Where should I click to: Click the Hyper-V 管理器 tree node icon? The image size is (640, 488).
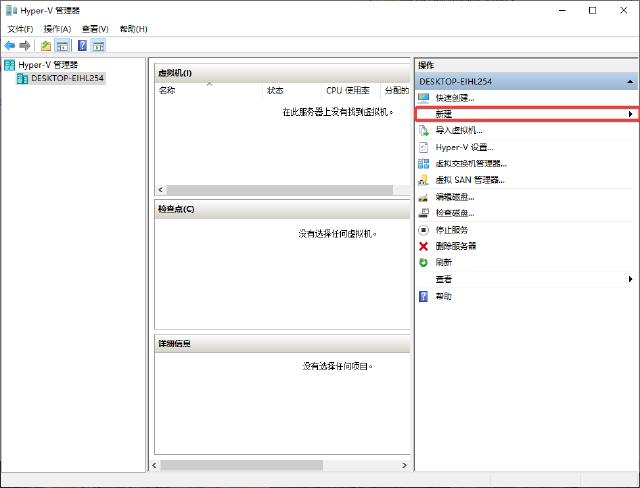point(9,65)
